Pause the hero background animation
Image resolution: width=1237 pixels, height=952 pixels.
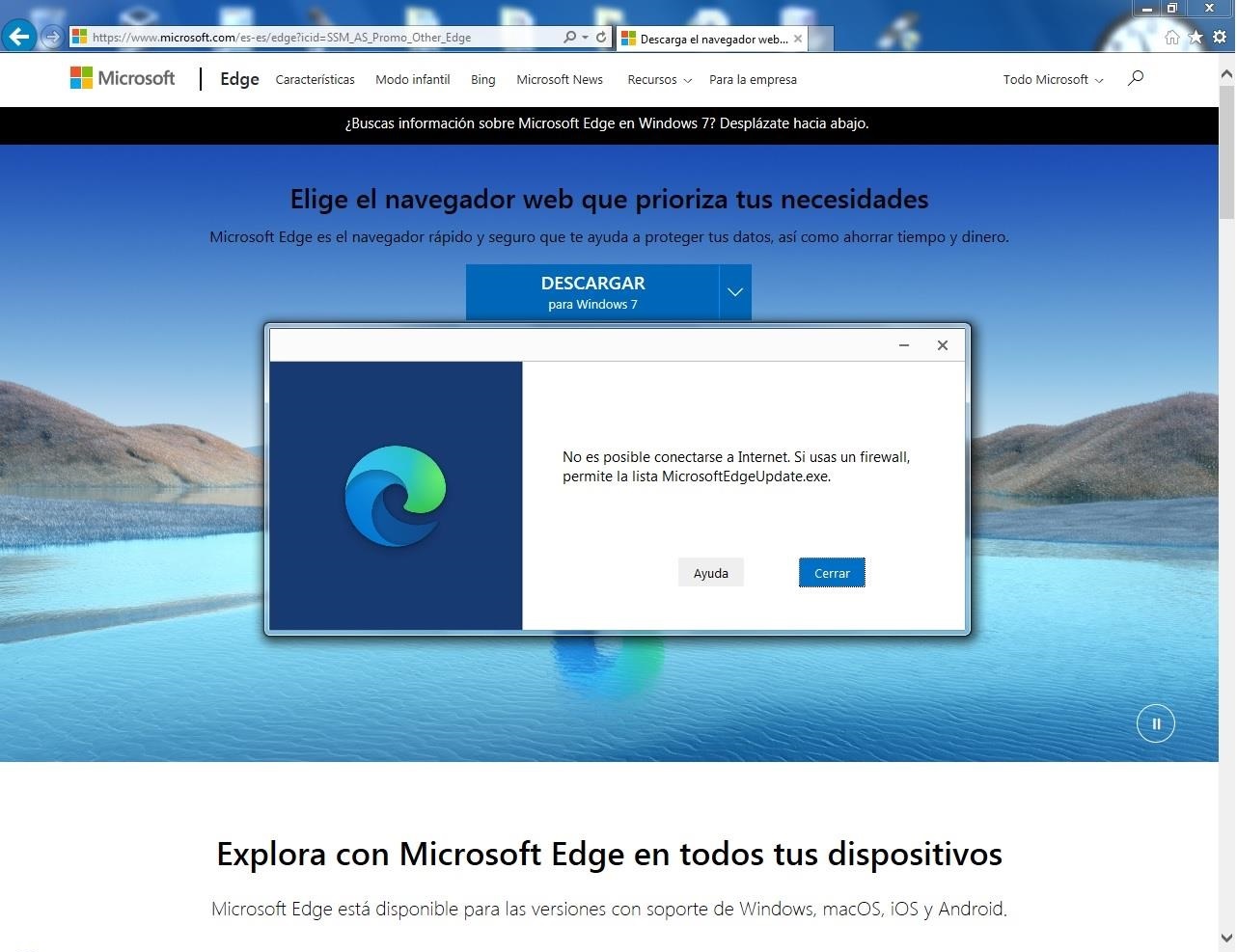1156,723
